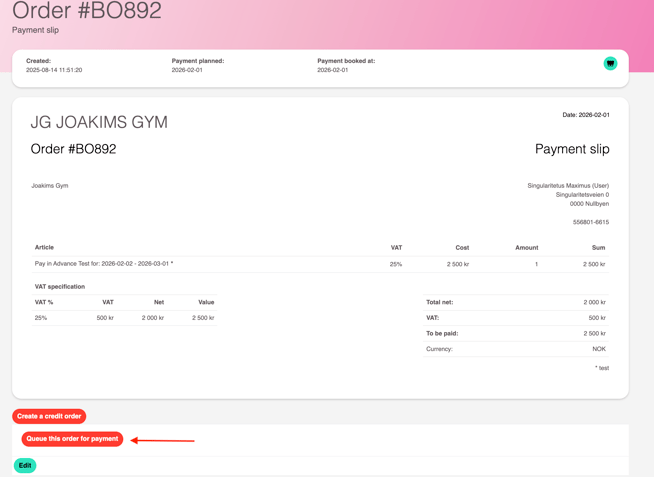Screen dimensions: 654x477
Task: Queue this order for payment
Action: tap(72, 439)
